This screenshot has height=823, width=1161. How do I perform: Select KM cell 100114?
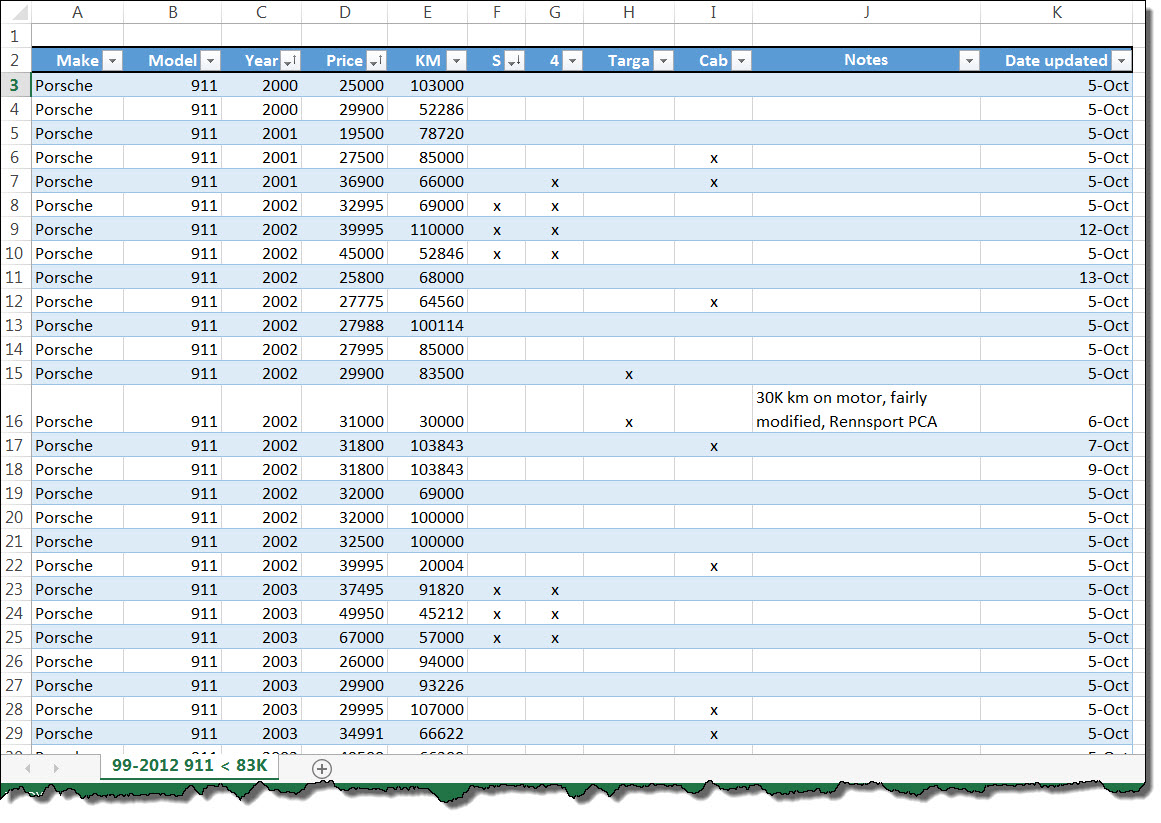[x=427, y=326]
